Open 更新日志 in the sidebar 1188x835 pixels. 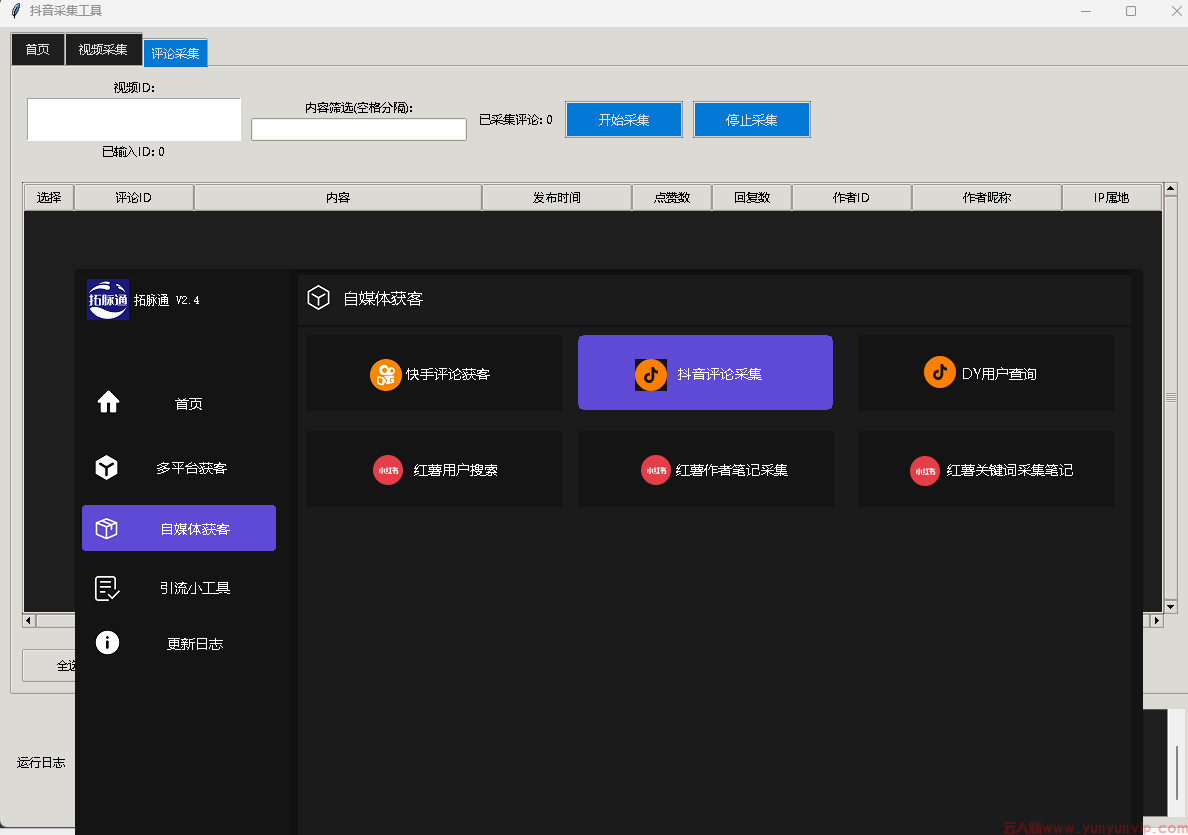point(179,643)
